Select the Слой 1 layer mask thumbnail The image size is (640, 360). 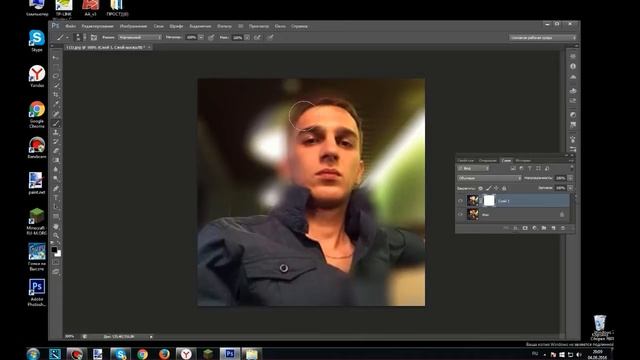tap(489, 200)
